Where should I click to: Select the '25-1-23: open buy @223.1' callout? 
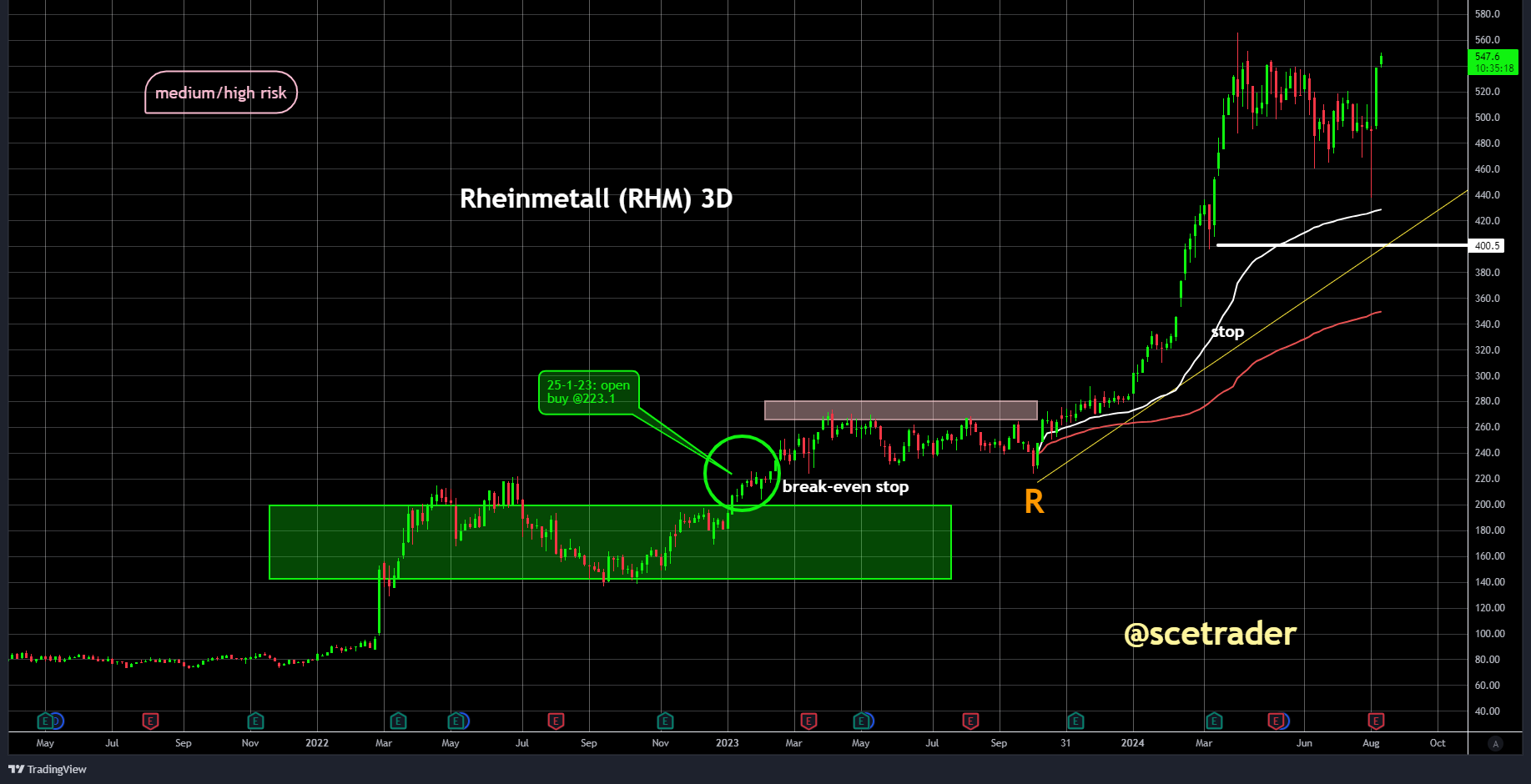click(x=589, y=392)
